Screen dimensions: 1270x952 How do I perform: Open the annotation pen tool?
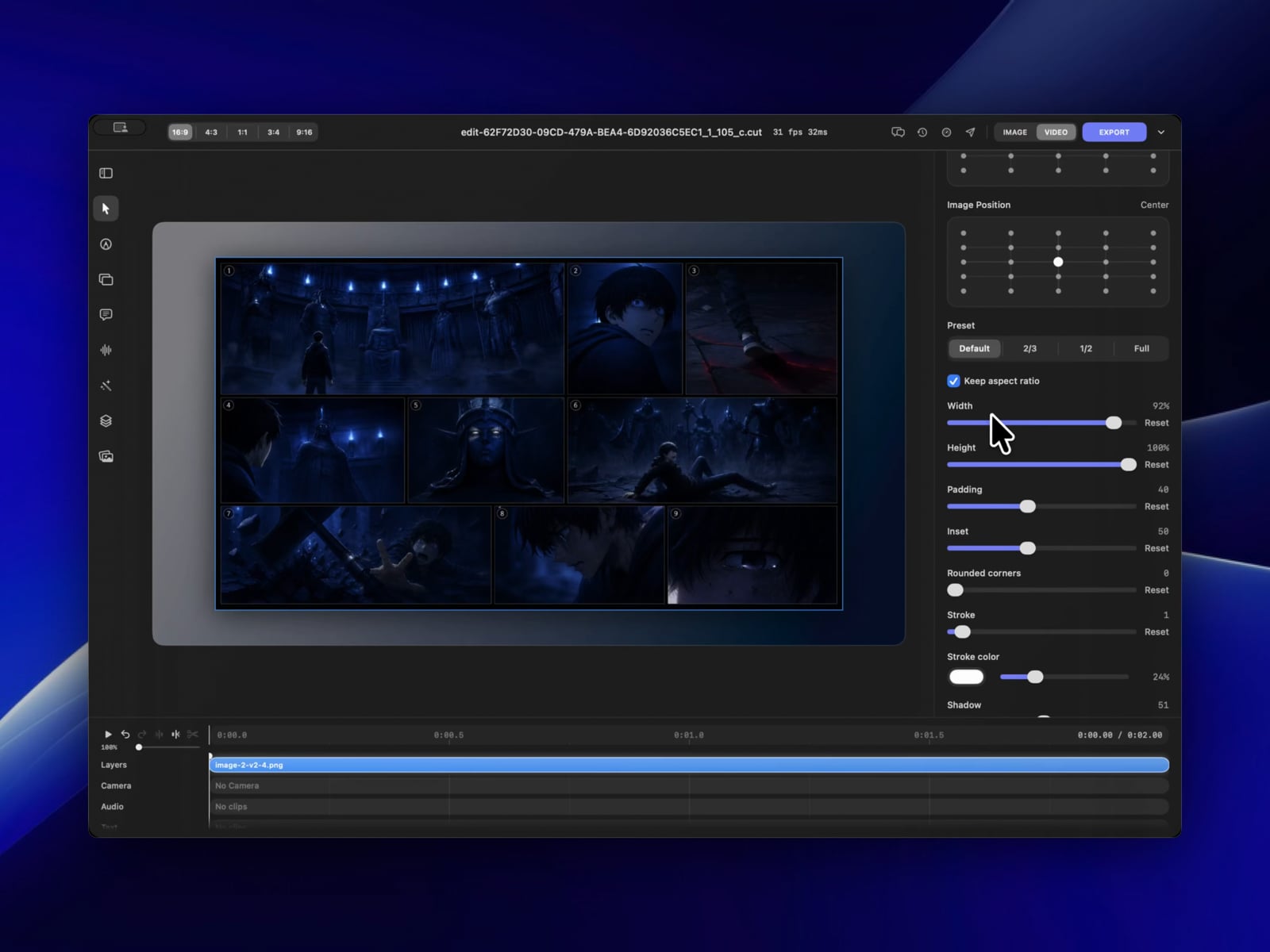[106, 244]
